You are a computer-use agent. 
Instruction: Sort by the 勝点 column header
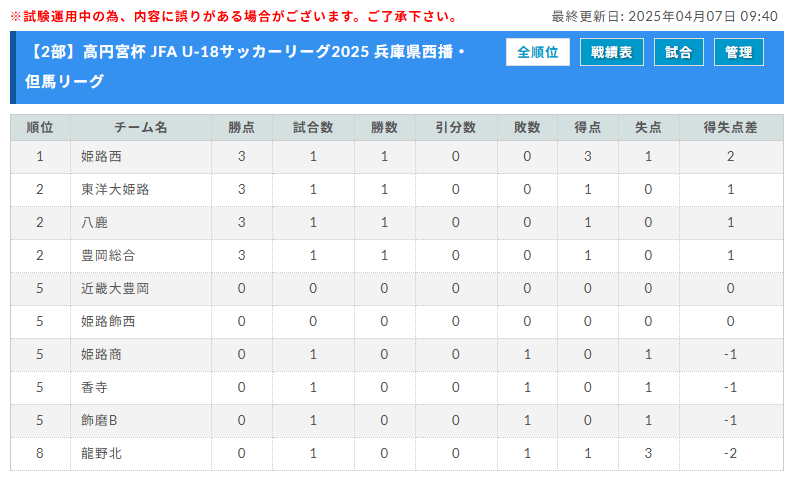(241, 127)
